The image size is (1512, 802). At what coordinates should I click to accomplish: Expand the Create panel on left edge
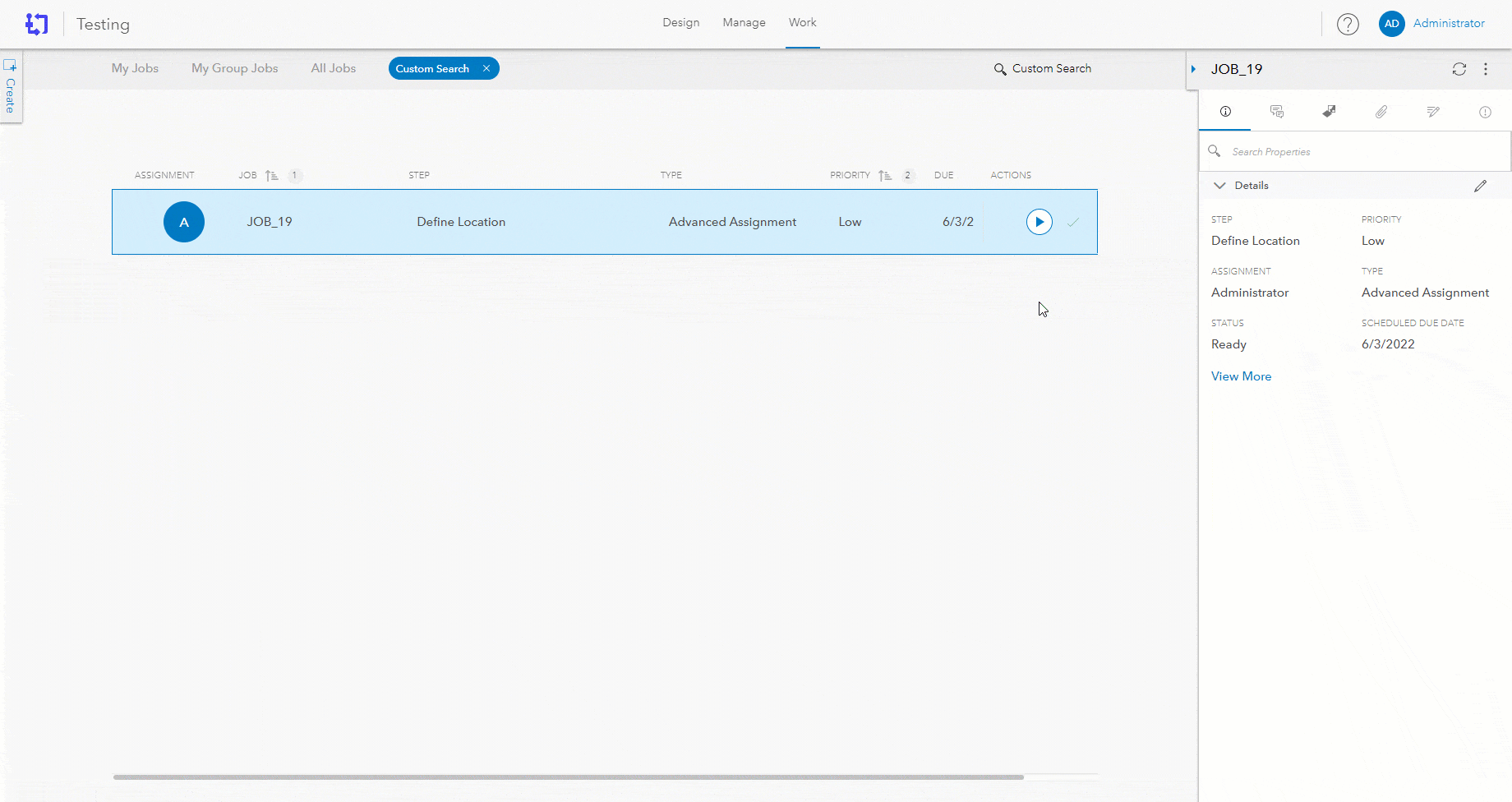click(11, 86)
